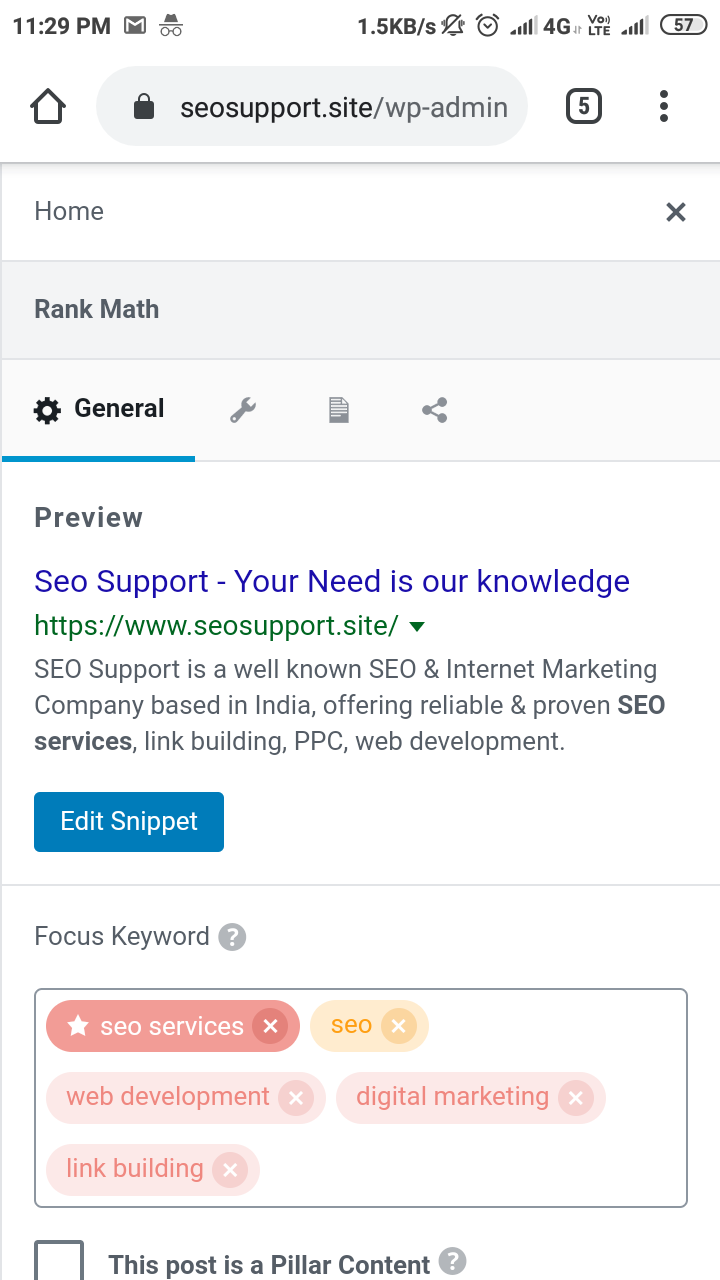Screen dimensions: 720x1280
Task: Click the star icon on seo services keyword
Action: pyautogui.click(x=78, y=1025)
